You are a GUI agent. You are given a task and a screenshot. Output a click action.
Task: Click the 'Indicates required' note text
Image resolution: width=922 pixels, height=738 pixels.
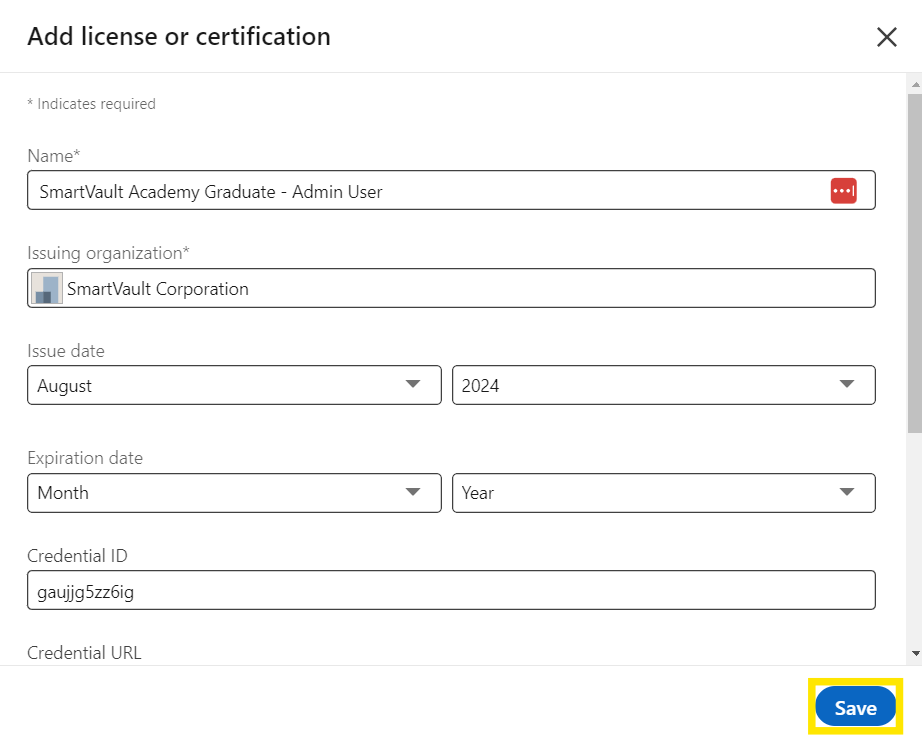(91, 104)
